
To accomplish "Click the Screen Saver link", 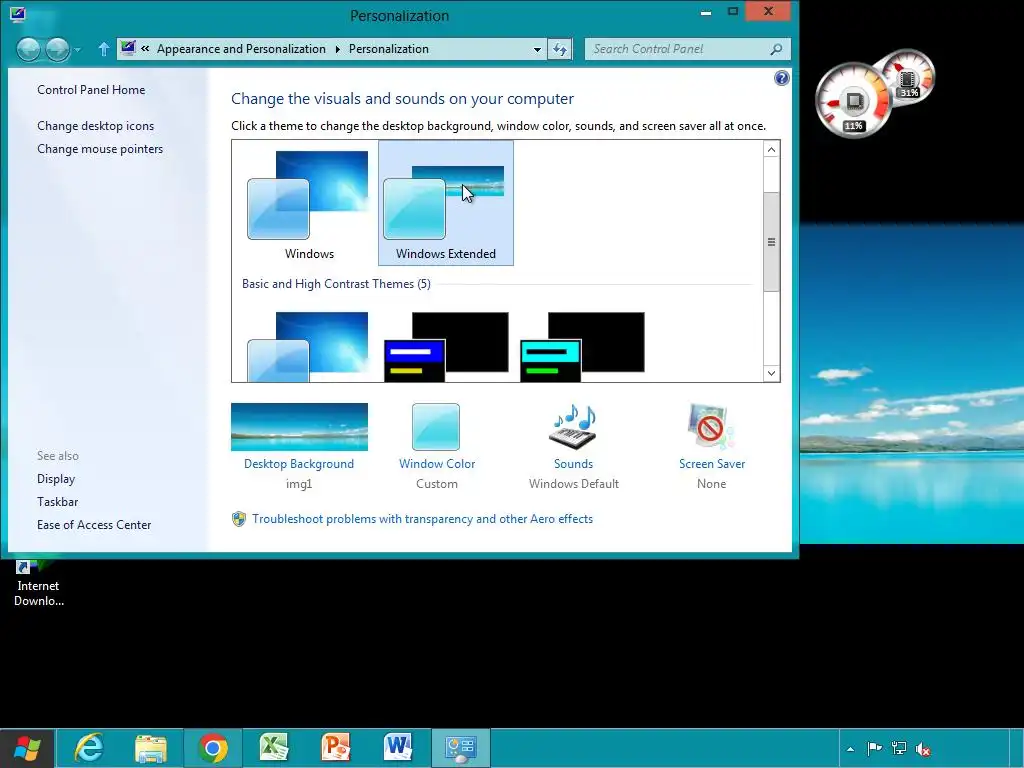I will tap(712, 464).
